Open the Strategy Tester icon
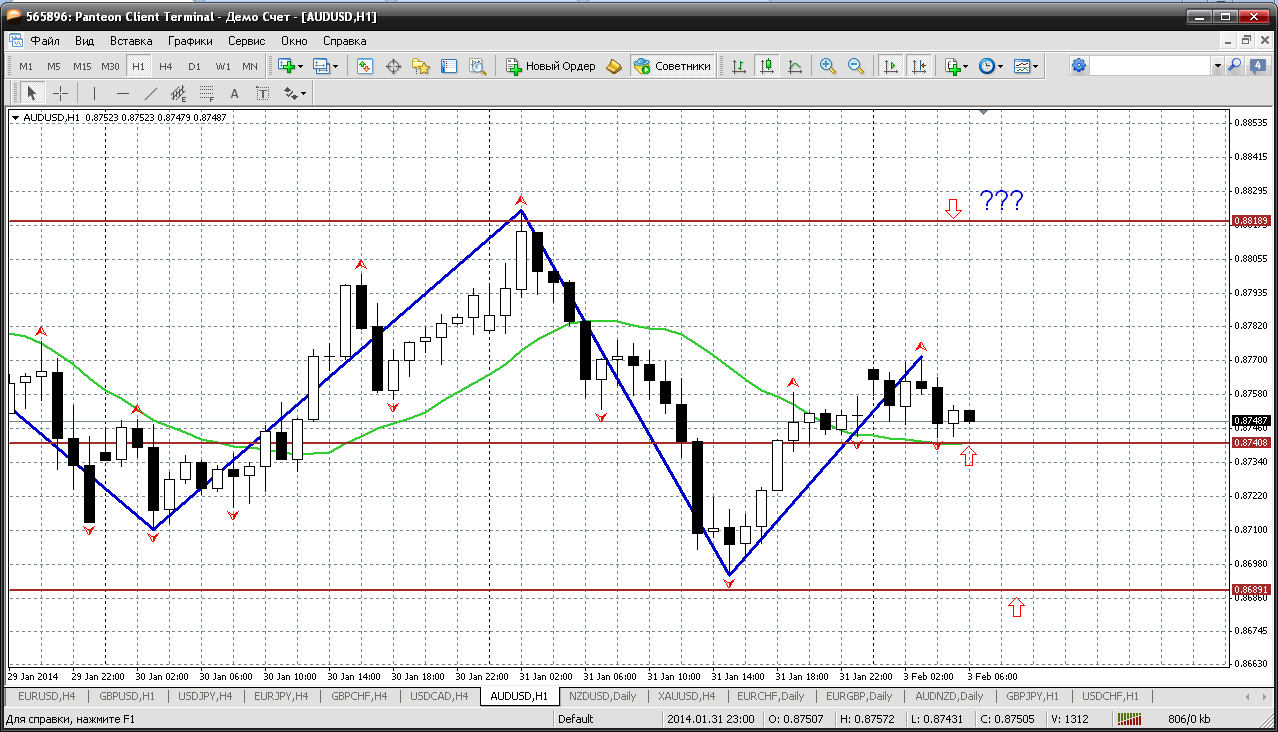1278x732 pixels. point(477,66)
